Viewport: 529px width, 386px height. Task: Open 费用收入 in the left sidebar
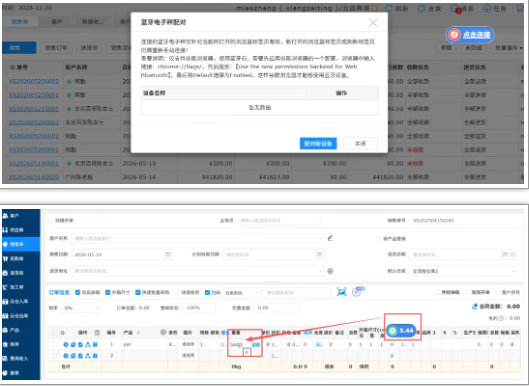[20, 359]
